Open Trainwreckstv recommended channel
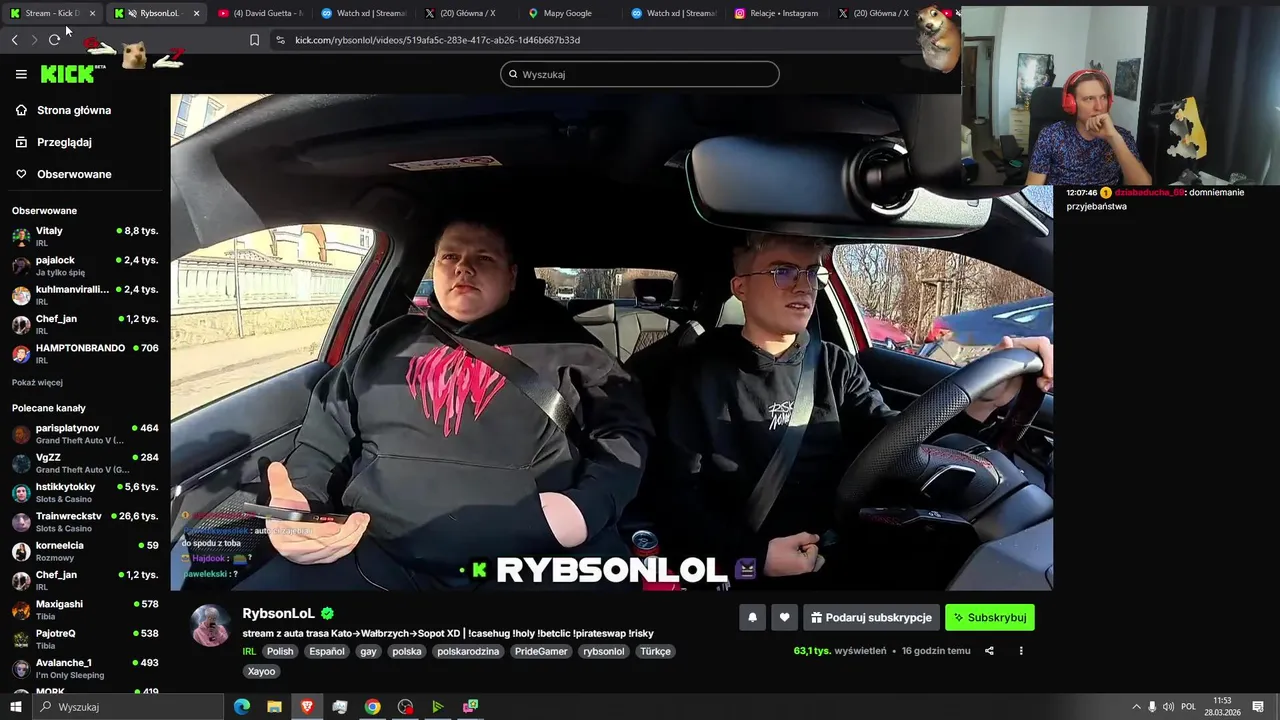 click(85, 521)
